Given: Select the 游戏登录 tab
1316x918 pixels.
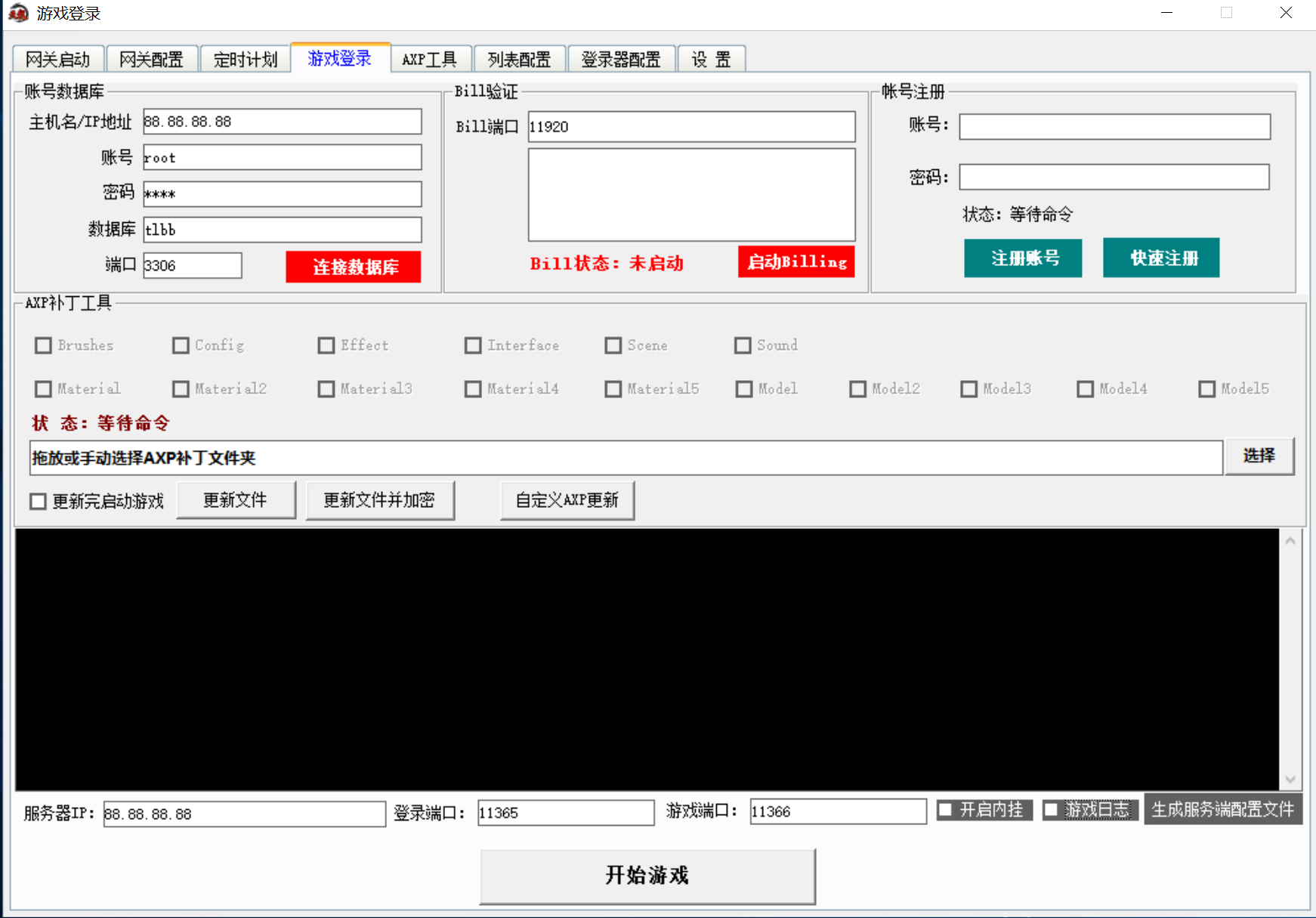Looking at the screenshot, I should [340, 57].
